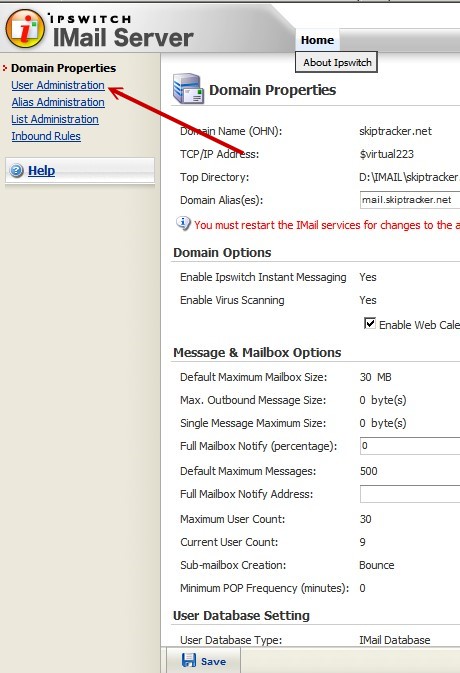Click the Save button label

[213, 661]
